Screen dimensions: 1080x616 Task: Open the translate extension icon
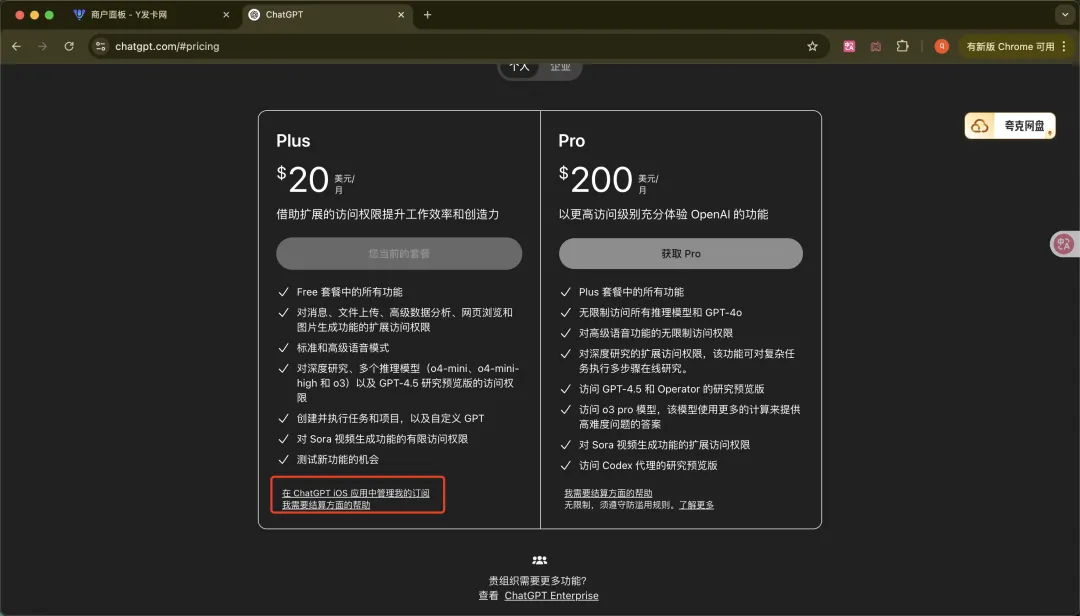coord(849,46)
